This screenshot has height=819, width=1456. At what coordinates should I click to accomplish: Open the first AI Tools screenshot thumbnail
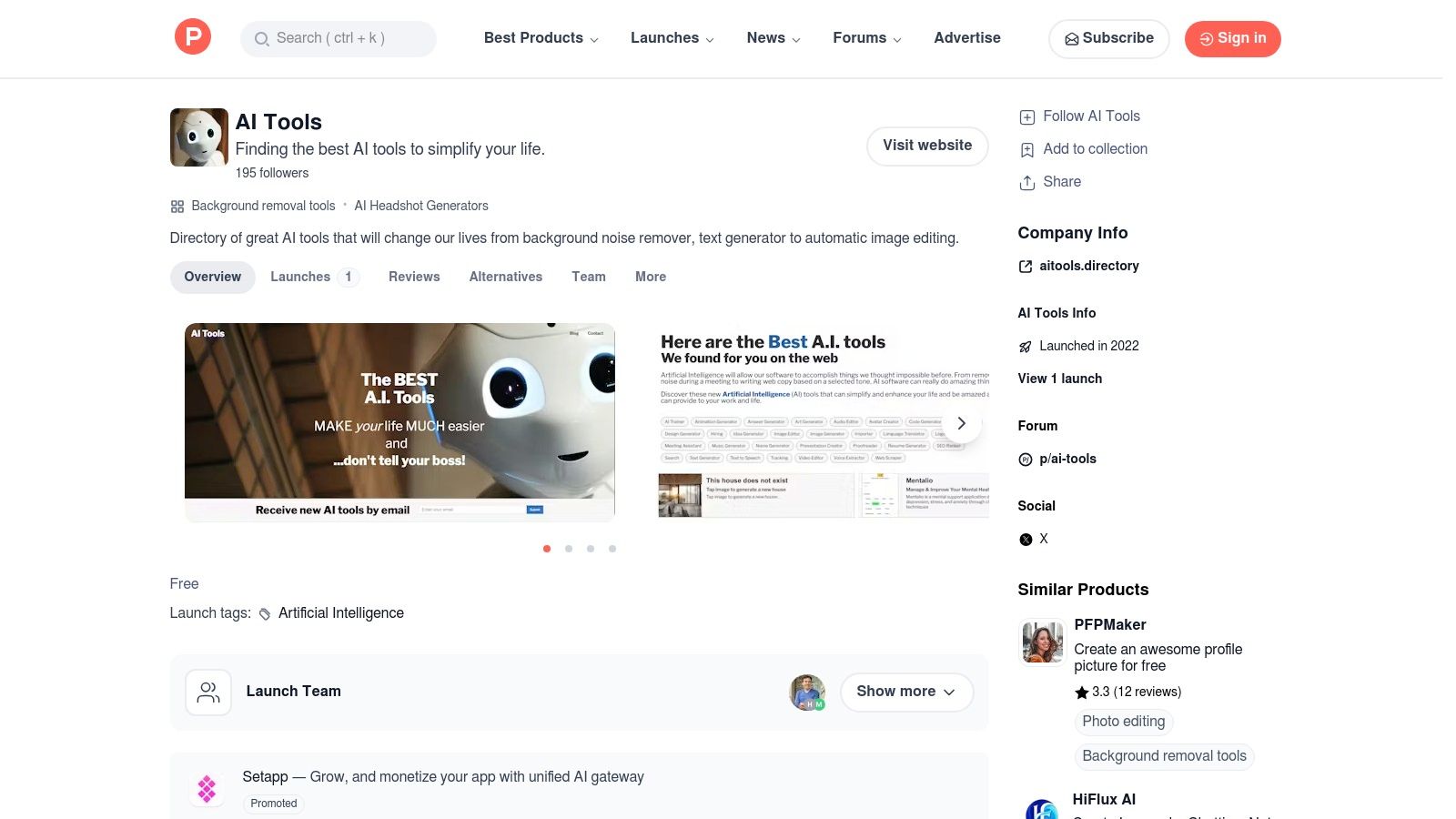point(399,422)
